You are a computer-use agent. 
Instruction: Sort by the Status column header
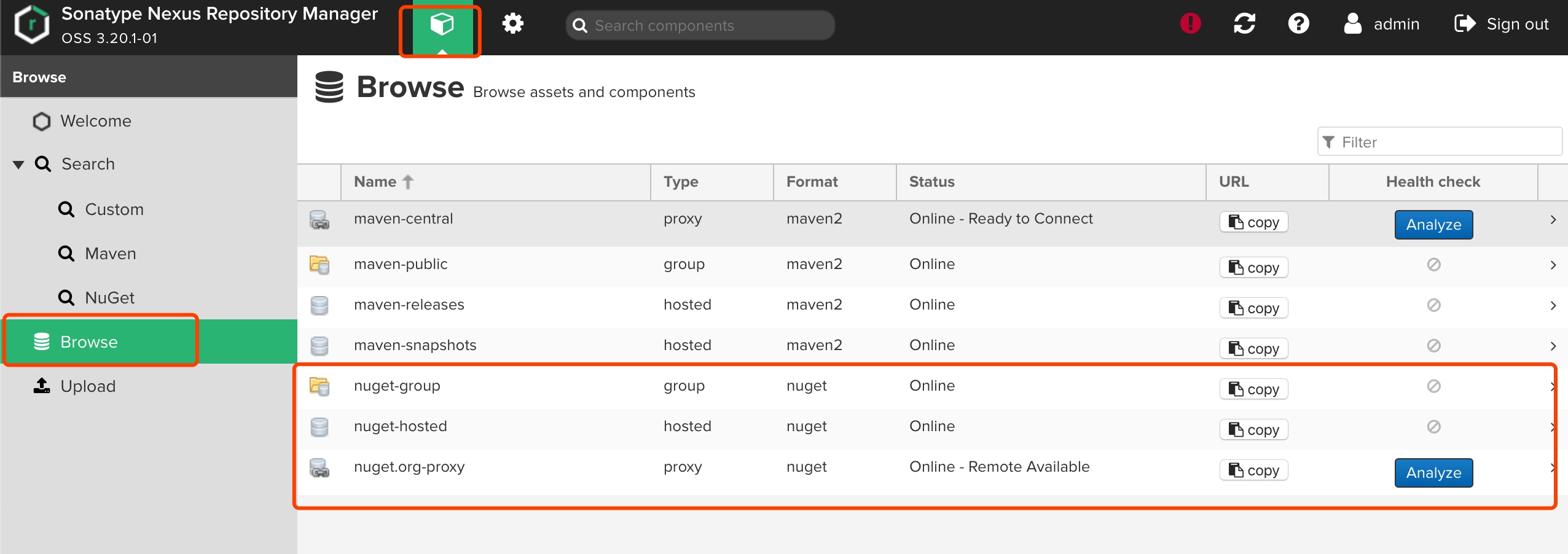(x=1051, y=182)
